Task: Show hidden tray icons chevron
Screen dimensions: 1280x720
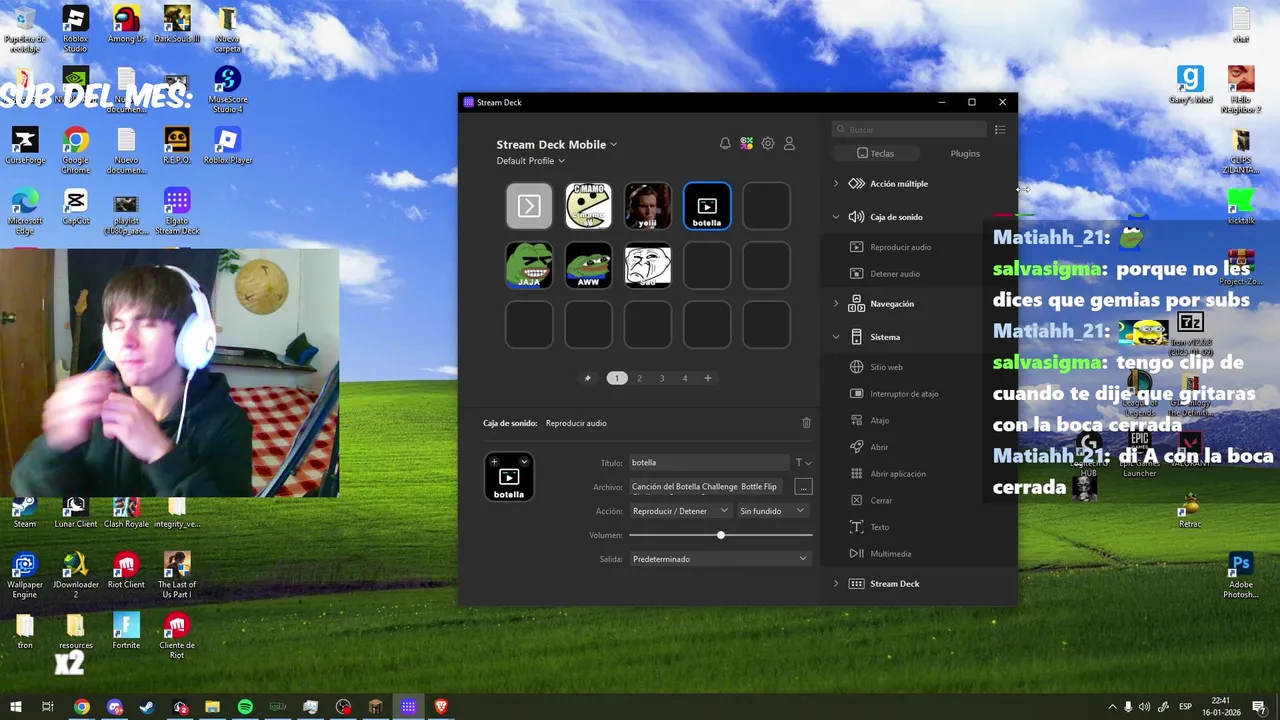Action: [1112, 707]
